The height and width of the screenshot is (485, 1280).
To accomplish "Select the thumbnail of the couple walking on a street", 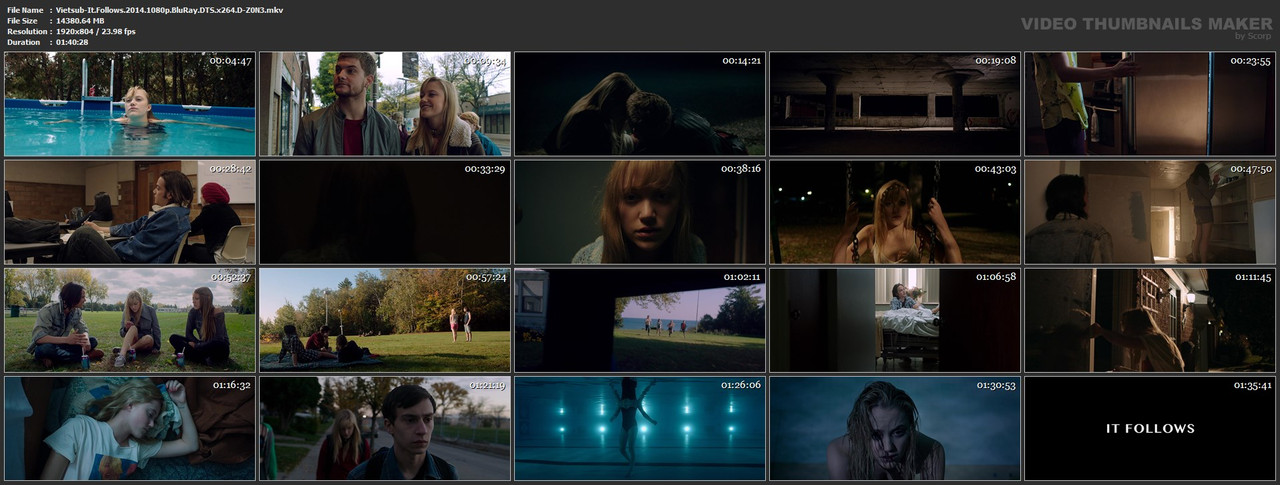I will click(385, 104).
